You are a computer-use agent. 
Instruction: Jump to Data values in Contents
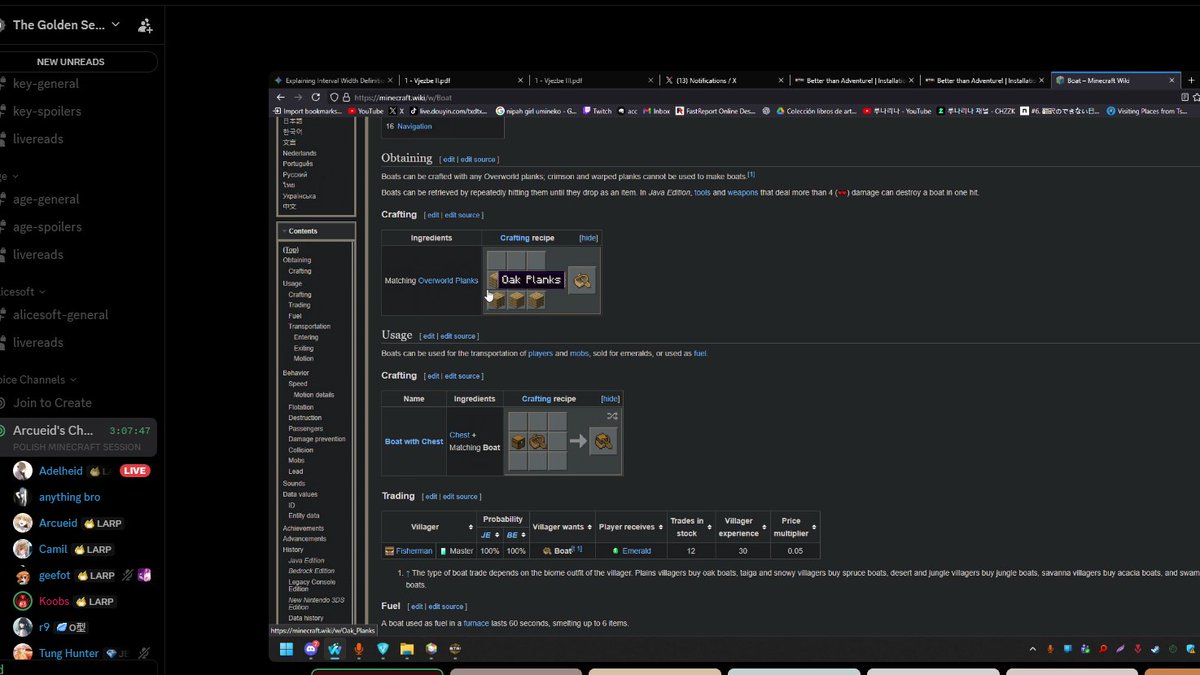(x=300, y=494)
